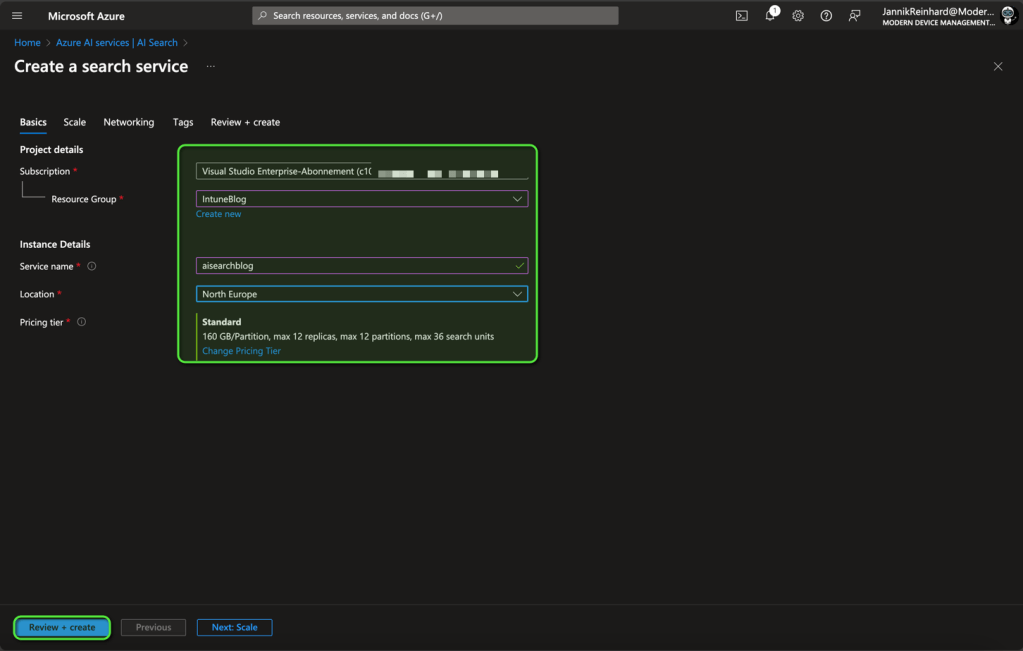
Task: Click the Create new resource group link
Action: coord(218,214)
